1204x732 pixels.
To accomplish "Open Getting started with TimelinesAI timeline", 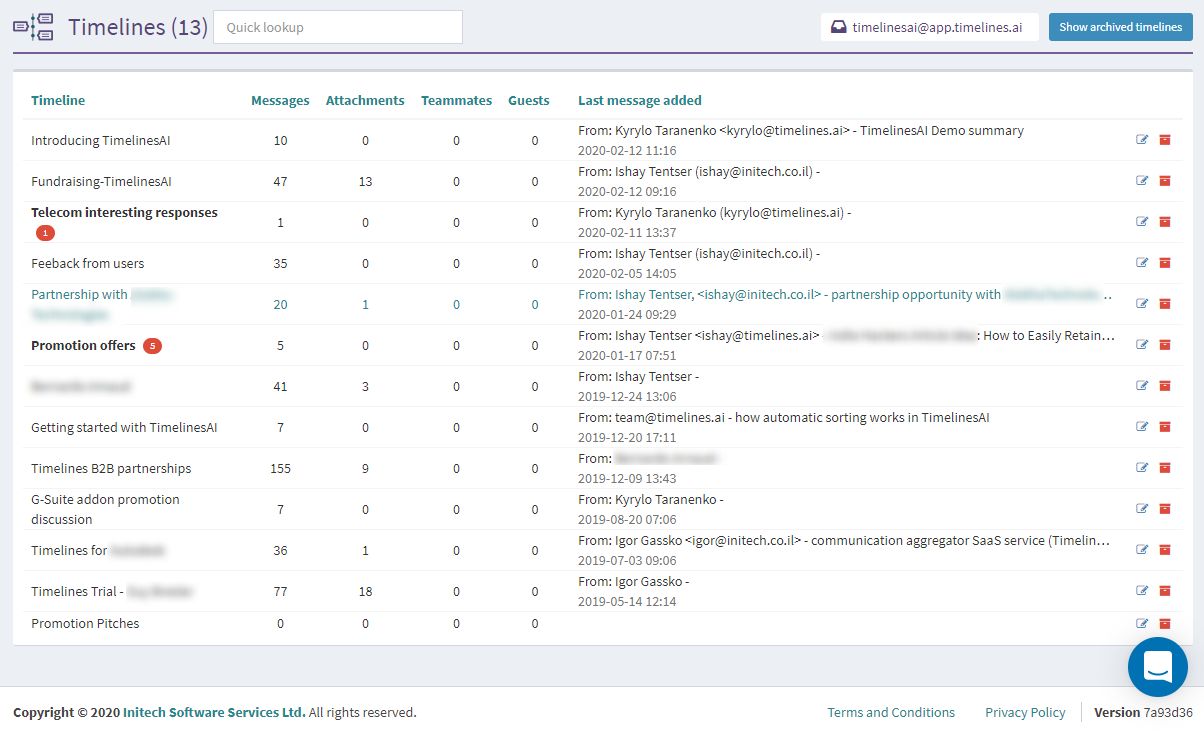I will coord(124,427).
